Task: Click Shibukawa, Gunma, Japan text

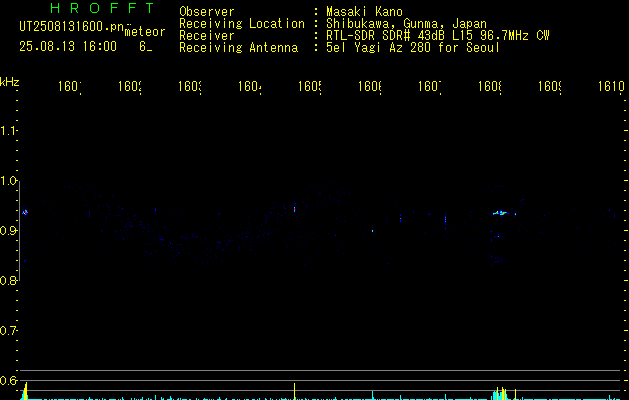Action: pos(406,24)
